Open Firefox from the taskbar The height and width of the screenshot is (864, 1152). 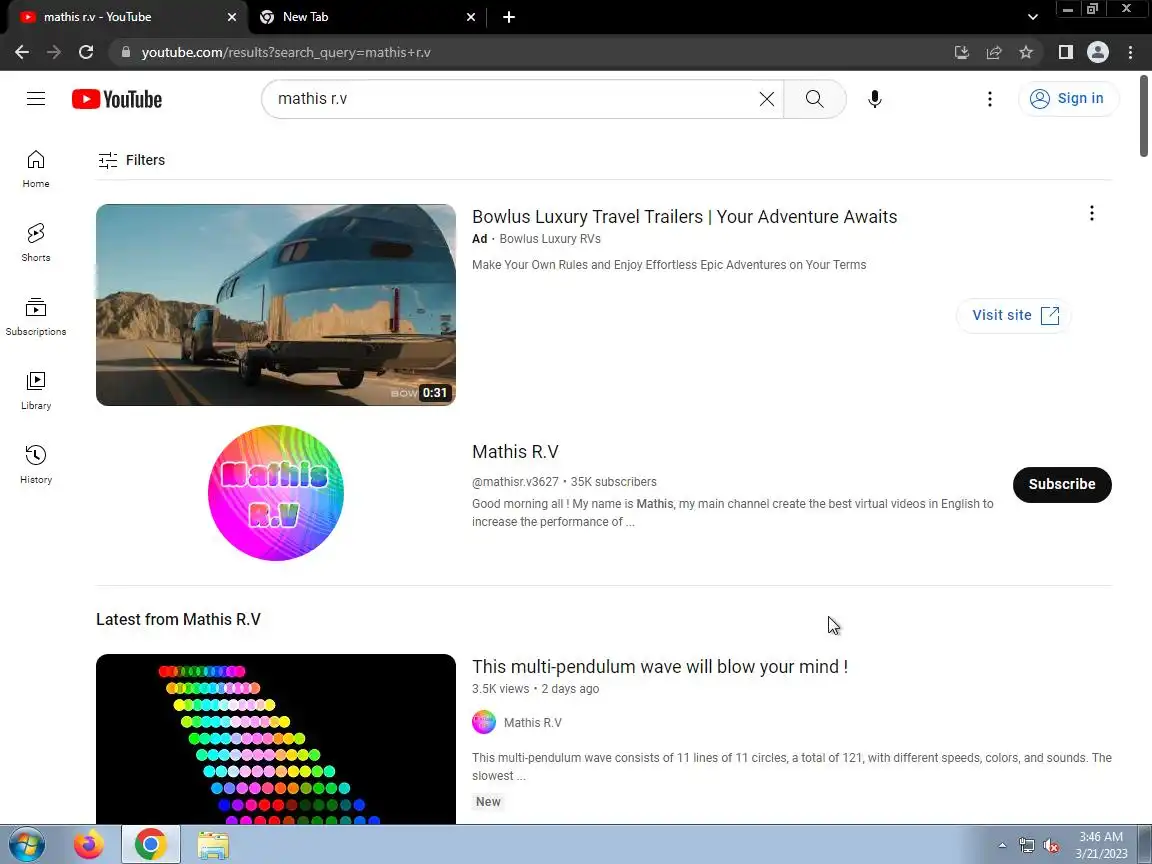(89, 845)
